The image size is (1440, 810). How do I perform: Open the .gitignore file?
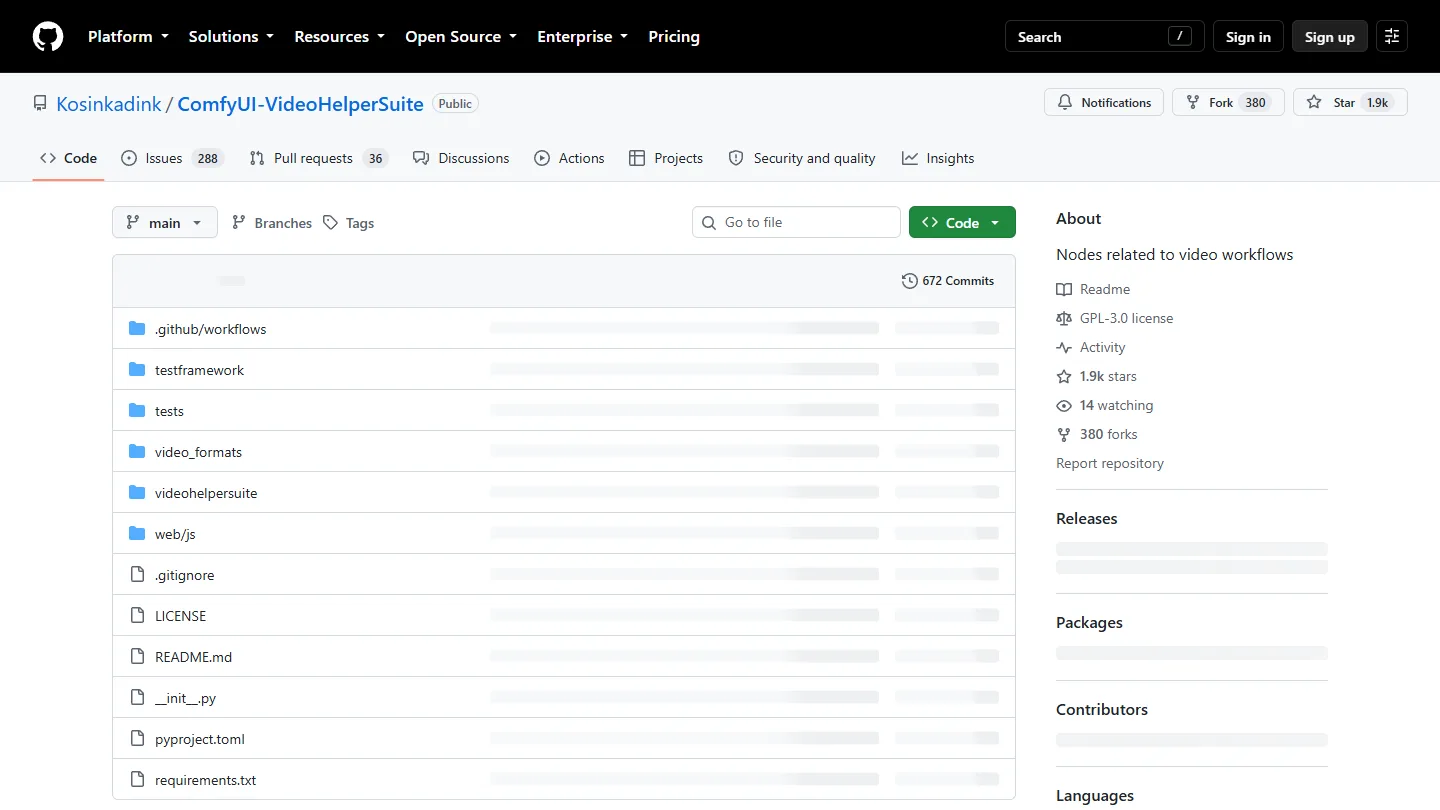(184, 575)
